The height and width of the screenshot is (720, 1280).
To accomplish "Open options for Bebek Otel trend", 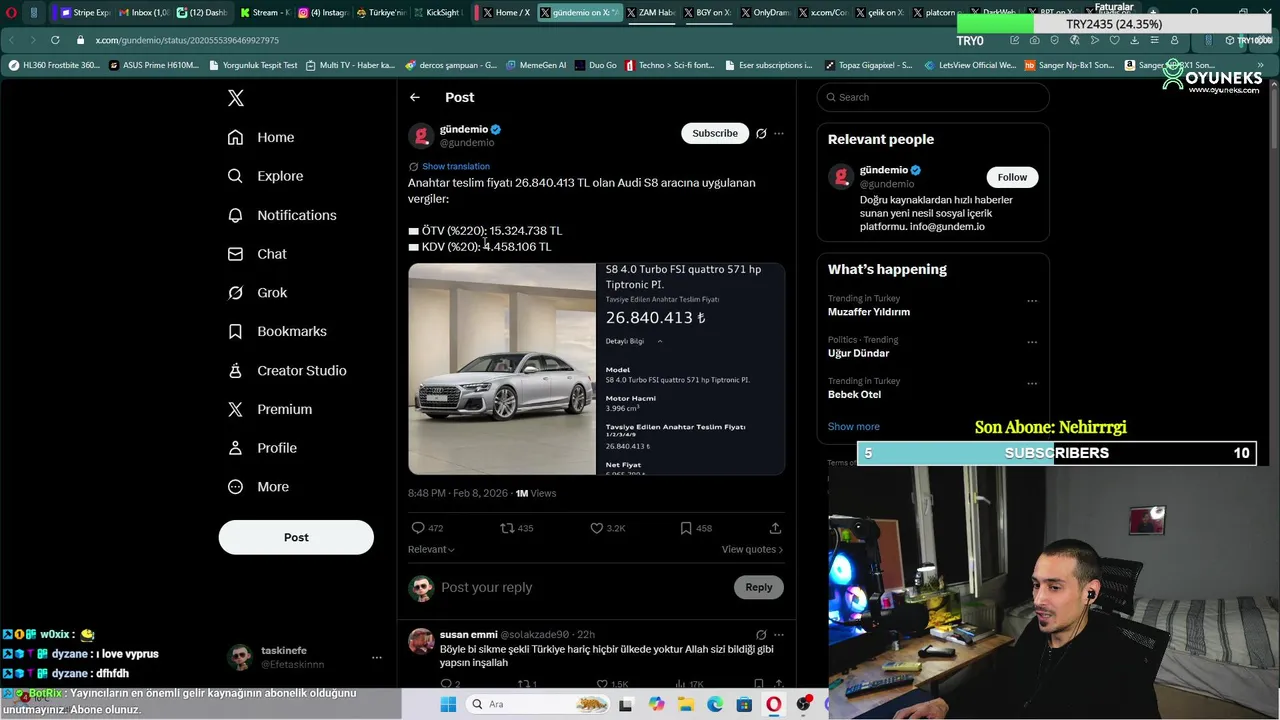I will [x=1032, y=383].
